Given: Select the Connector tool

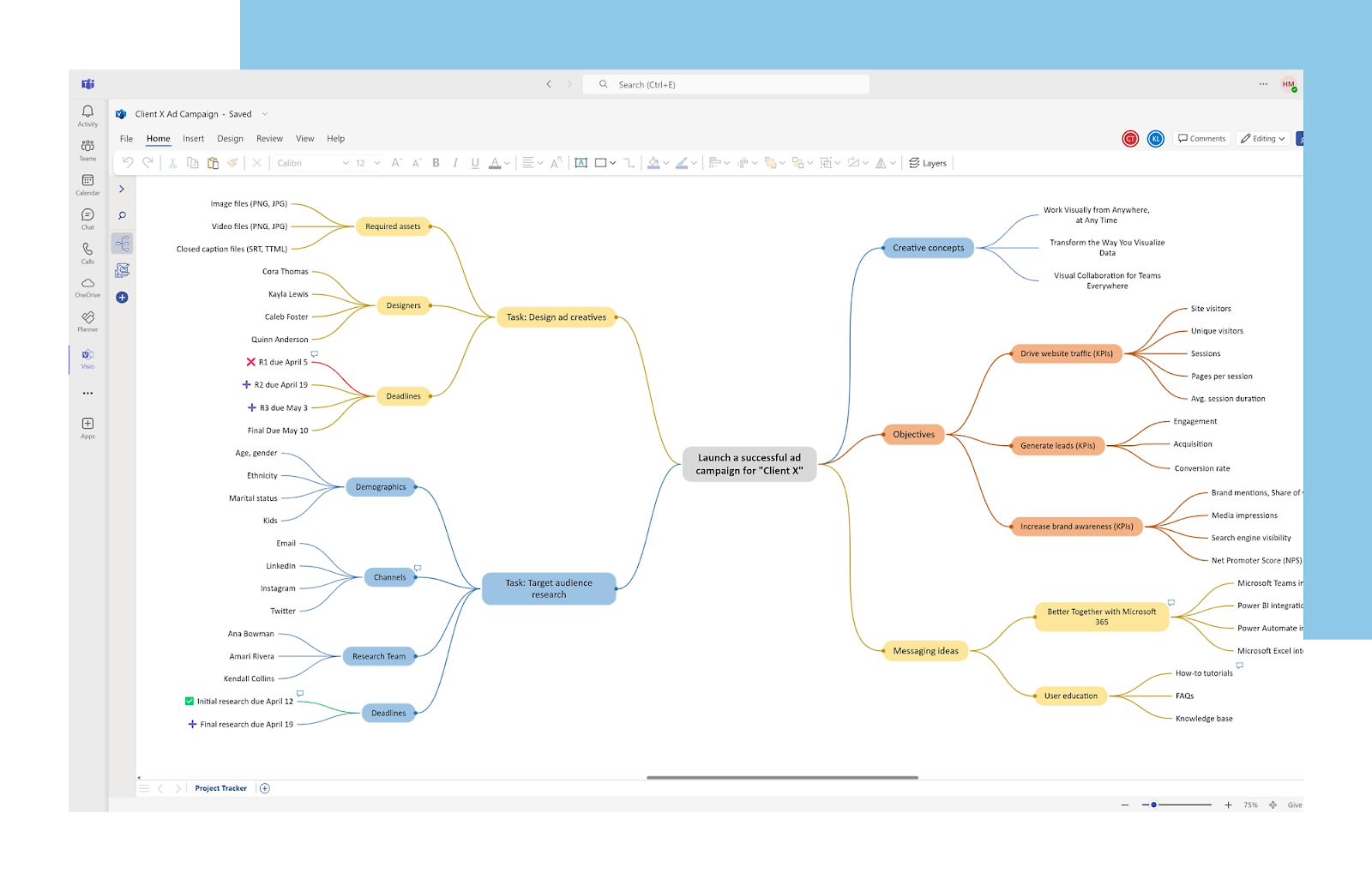Looking at the screenshot, I should point(629,162).
